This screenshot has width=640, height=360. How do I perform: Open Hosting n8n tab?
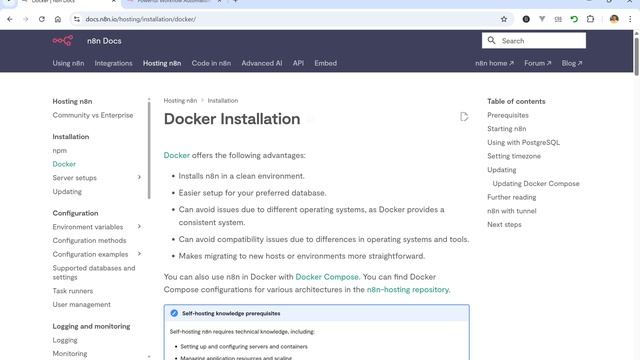point(162,63)
